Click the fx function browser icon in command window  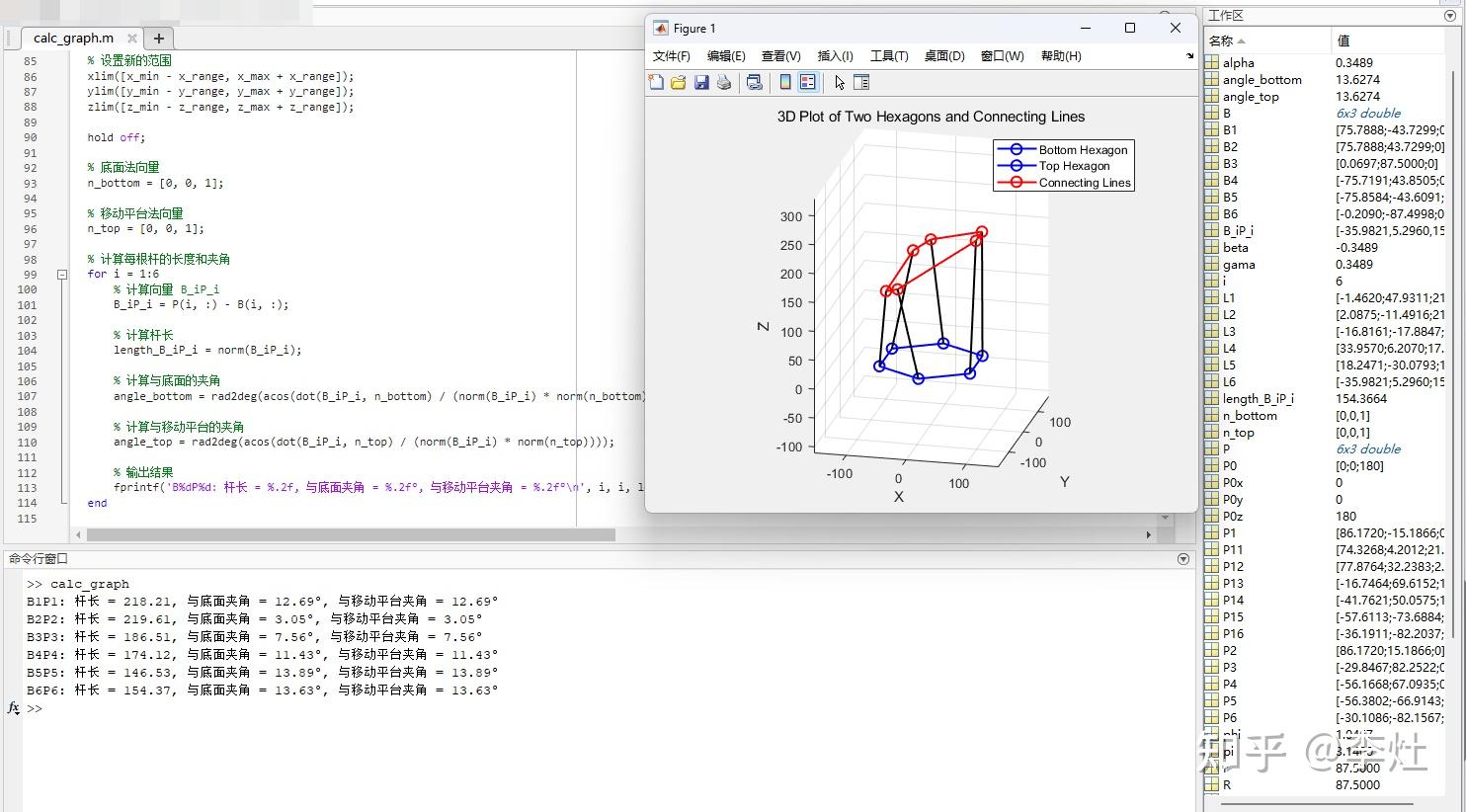pyautogui.click(x=13, y=708)
